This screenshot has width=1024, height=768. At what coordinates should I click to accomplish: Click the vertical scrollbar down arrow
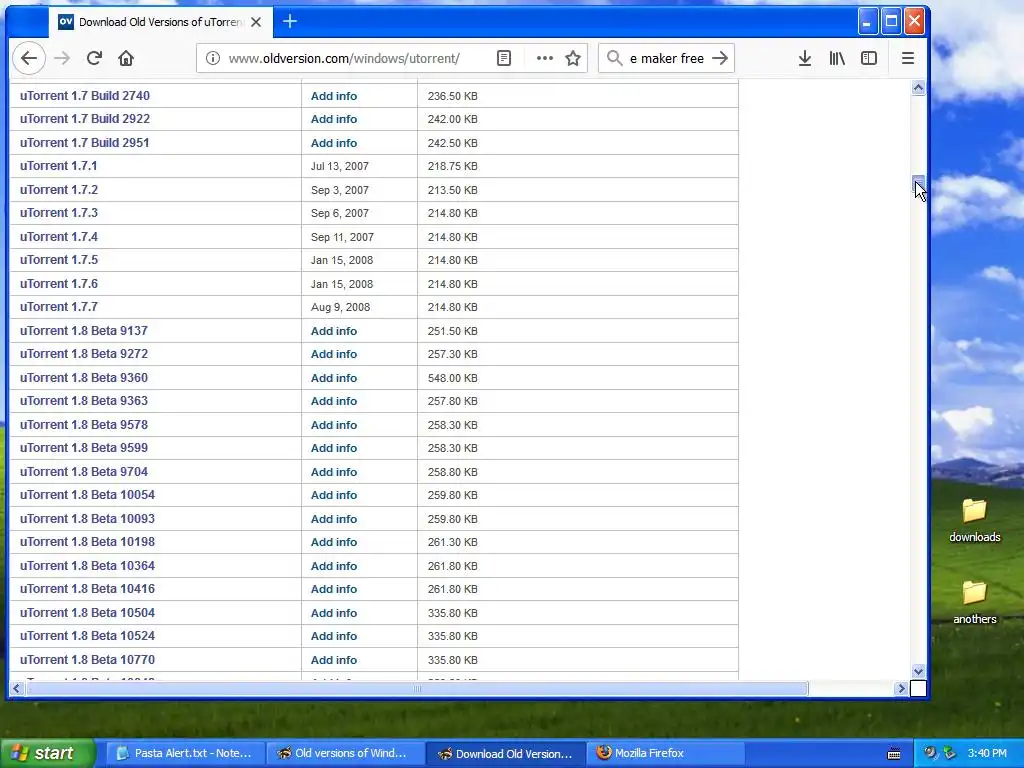[918, 671]
